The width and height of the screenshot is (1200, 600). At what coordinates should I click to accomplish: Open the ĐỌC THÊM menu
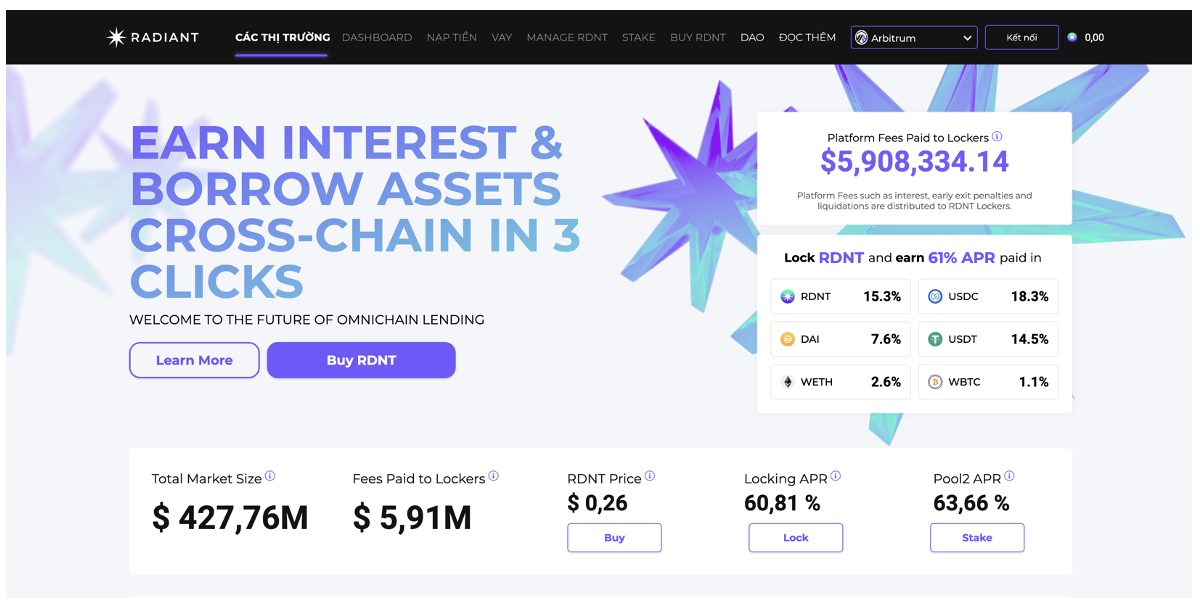[807, 38]
